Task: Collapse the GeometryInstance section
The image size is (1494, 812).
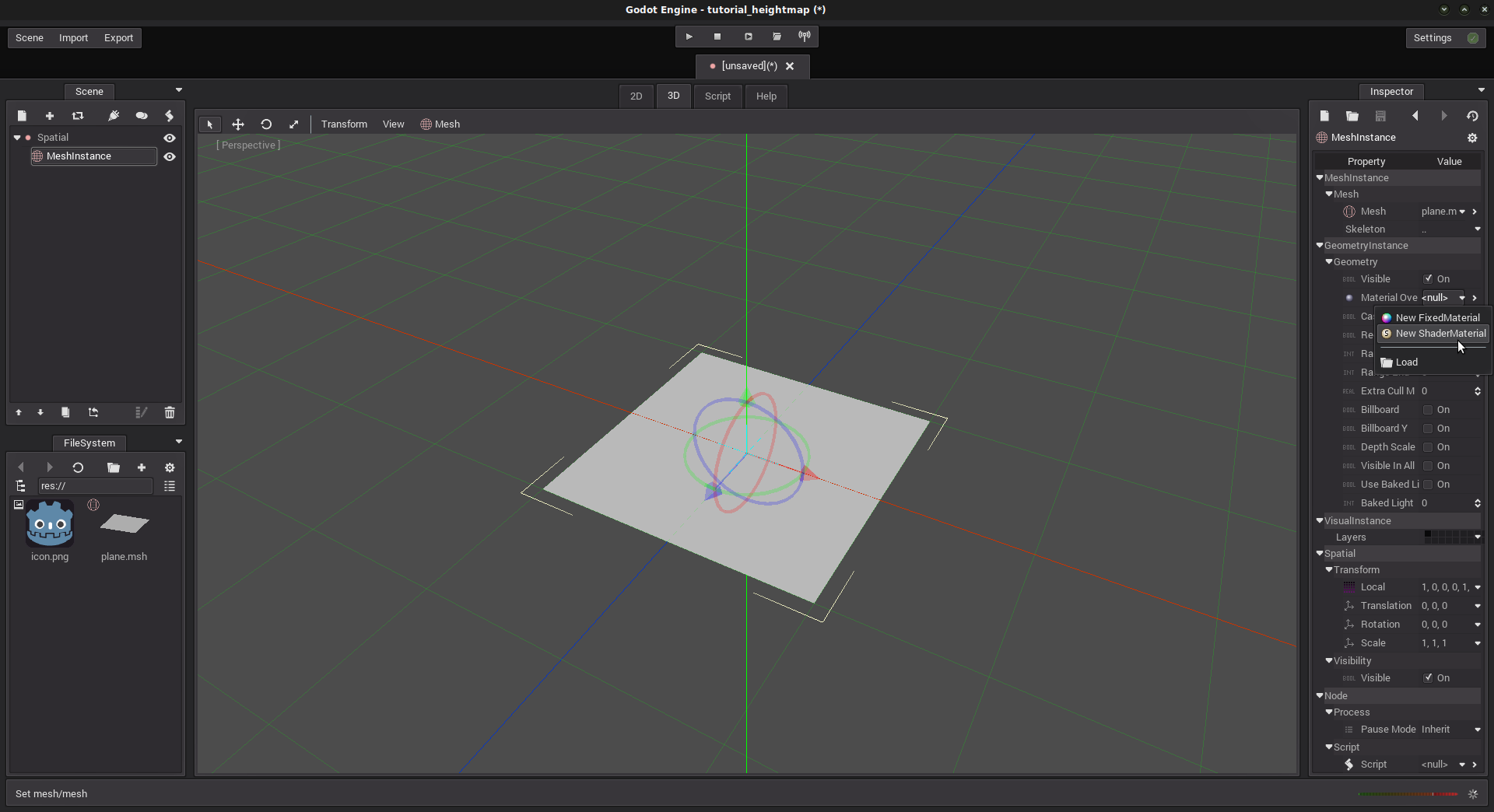Action: pyautogui.click(x=1320, y=246)
